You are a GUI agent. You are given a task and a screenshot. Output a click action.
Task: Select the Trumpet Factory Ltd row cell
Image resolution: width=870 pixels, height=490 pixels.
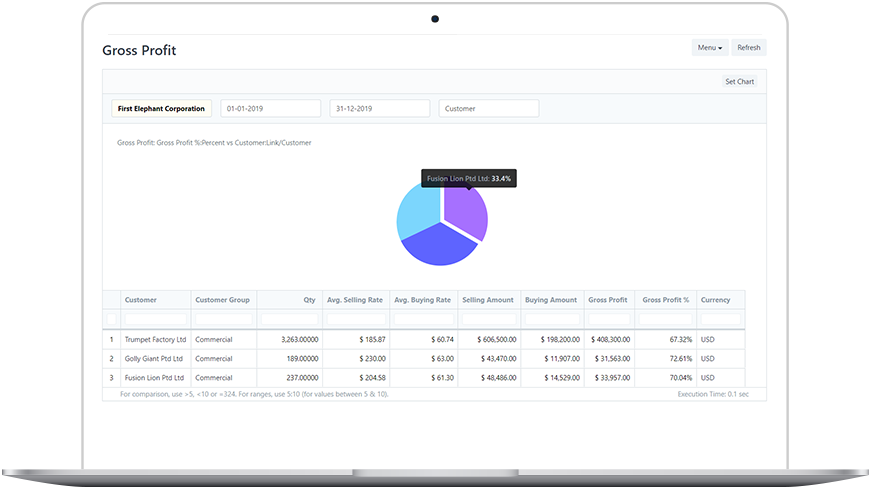(x=155, y=340)
